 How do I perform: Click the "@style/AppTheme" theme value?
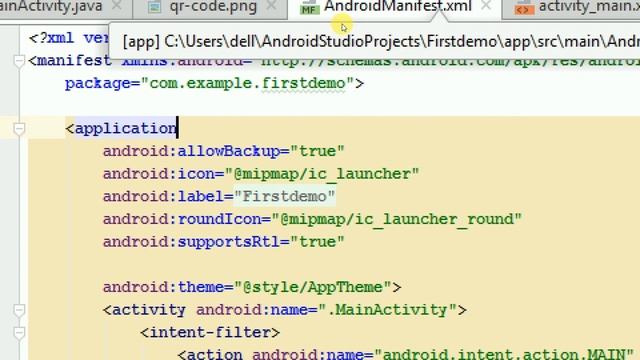point(313,287)
